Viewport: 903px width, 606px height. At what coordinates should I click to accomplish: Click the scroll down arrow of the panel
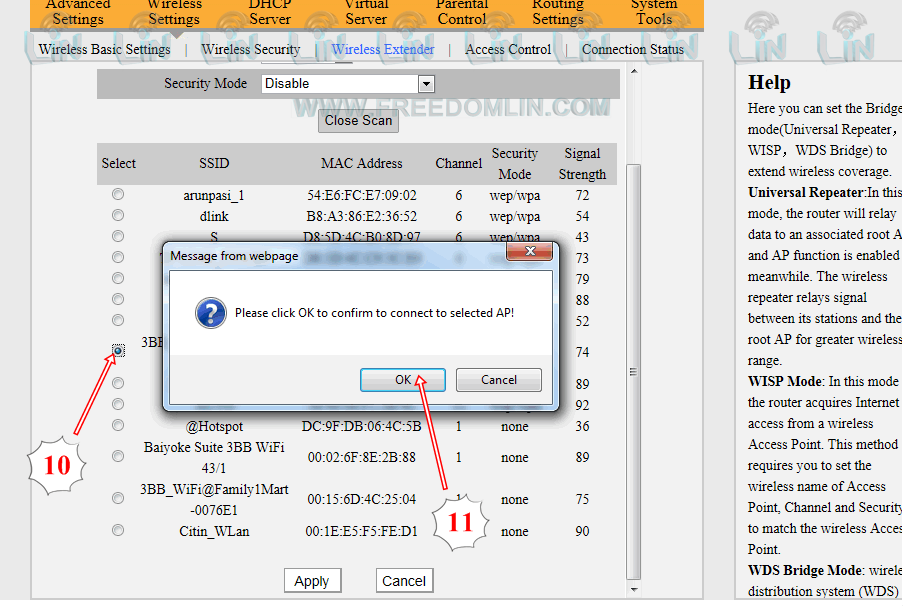tap(634, 589)
